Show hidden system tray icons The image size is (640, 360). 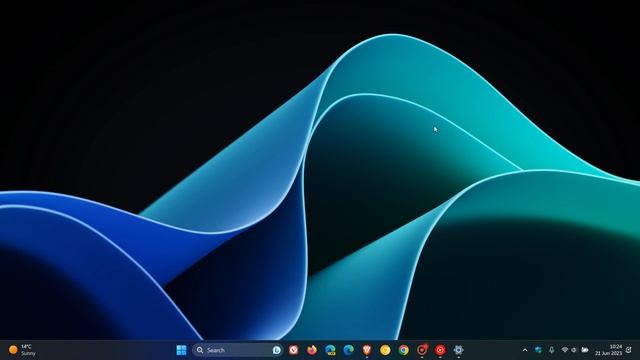click(525, 350)
